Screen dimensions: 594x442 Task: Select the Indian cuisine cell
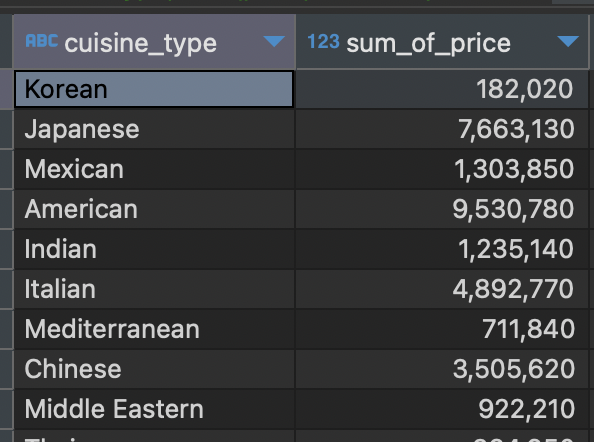click(x=154, y=249)
